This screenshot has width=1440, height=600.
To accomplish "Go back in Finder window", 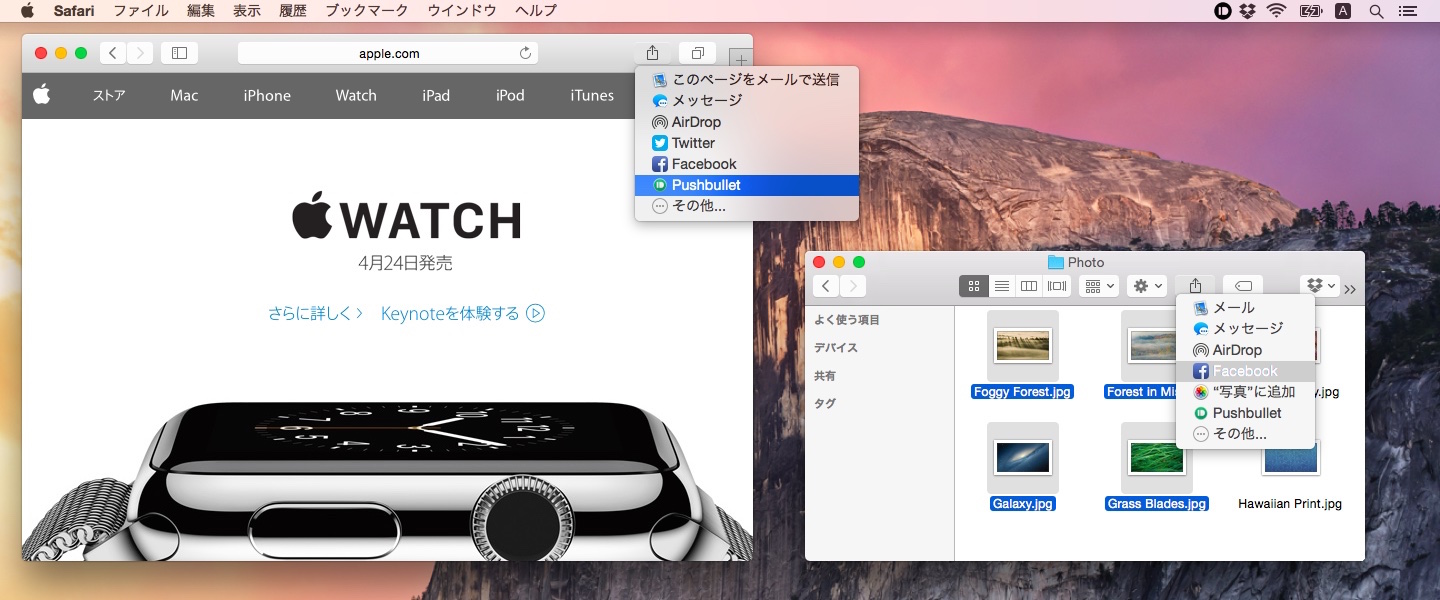I will (825, 286).
